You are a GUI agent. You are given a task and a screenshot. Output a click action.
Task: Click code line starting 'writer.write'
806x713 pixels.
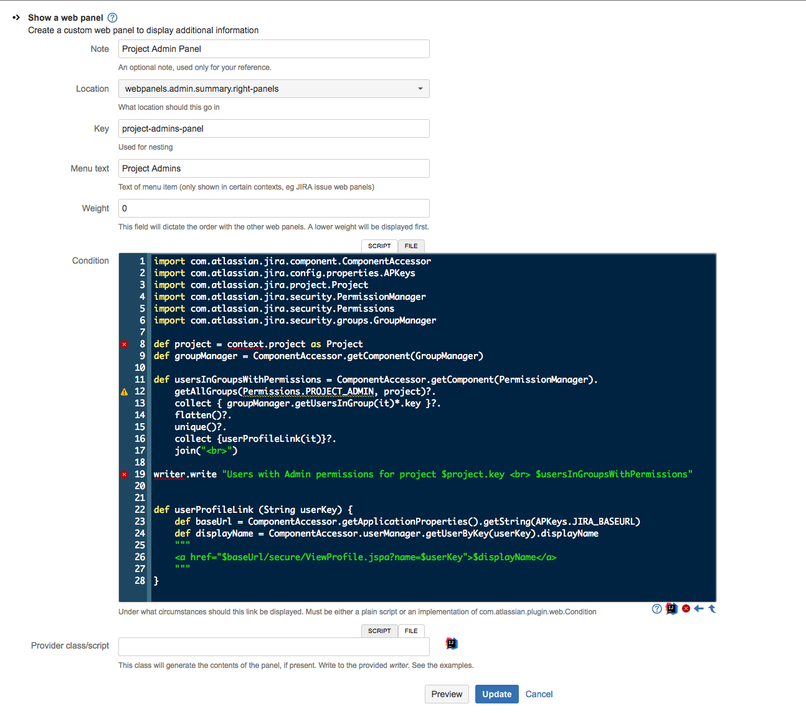coord(423,474)
